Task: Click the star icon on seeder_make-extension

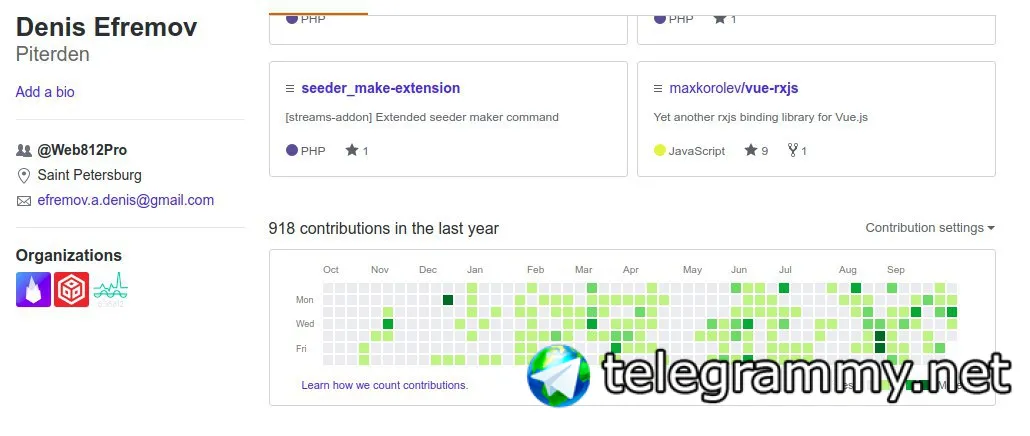Action: coord(352,150)
